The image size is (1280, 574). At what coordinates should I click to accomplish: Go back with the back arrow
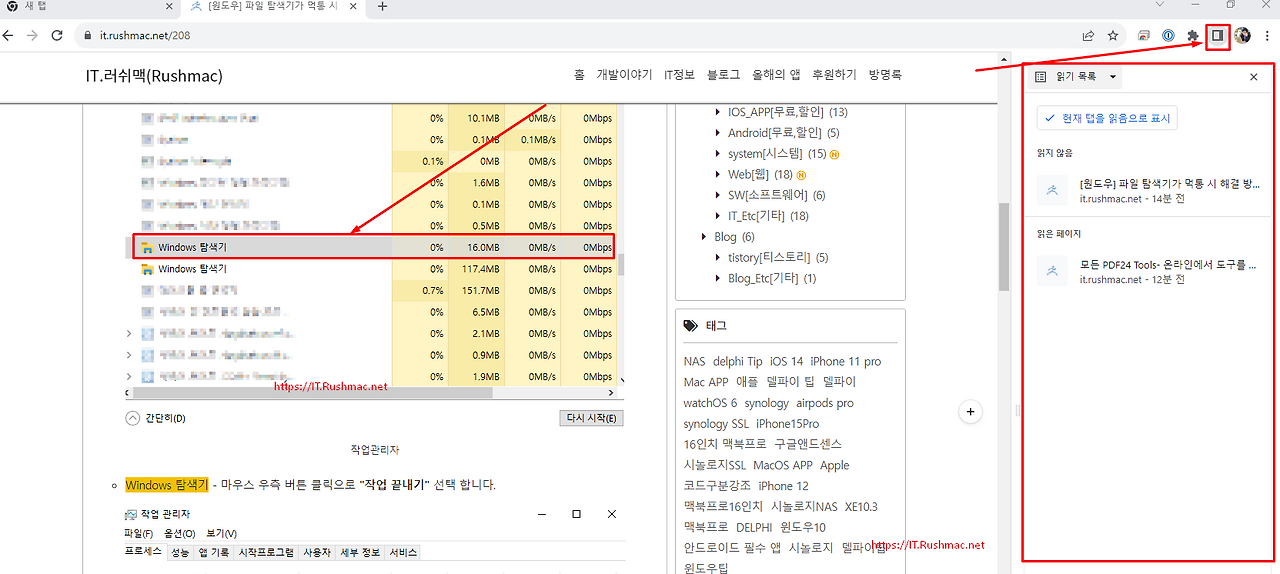coord(9,35)
